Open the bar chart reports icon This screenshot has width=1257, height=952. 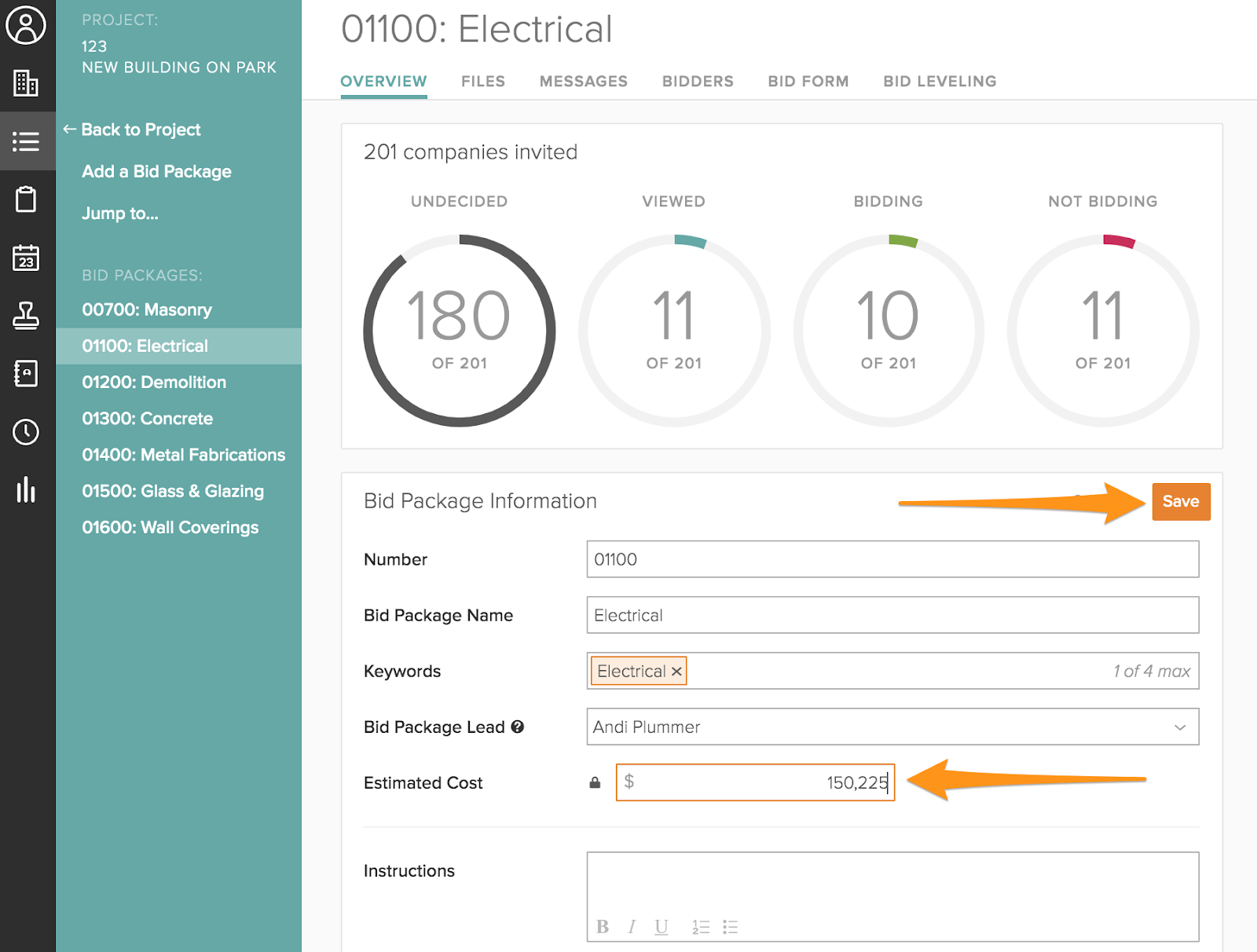pyautogui.click(x=27, y=491)
